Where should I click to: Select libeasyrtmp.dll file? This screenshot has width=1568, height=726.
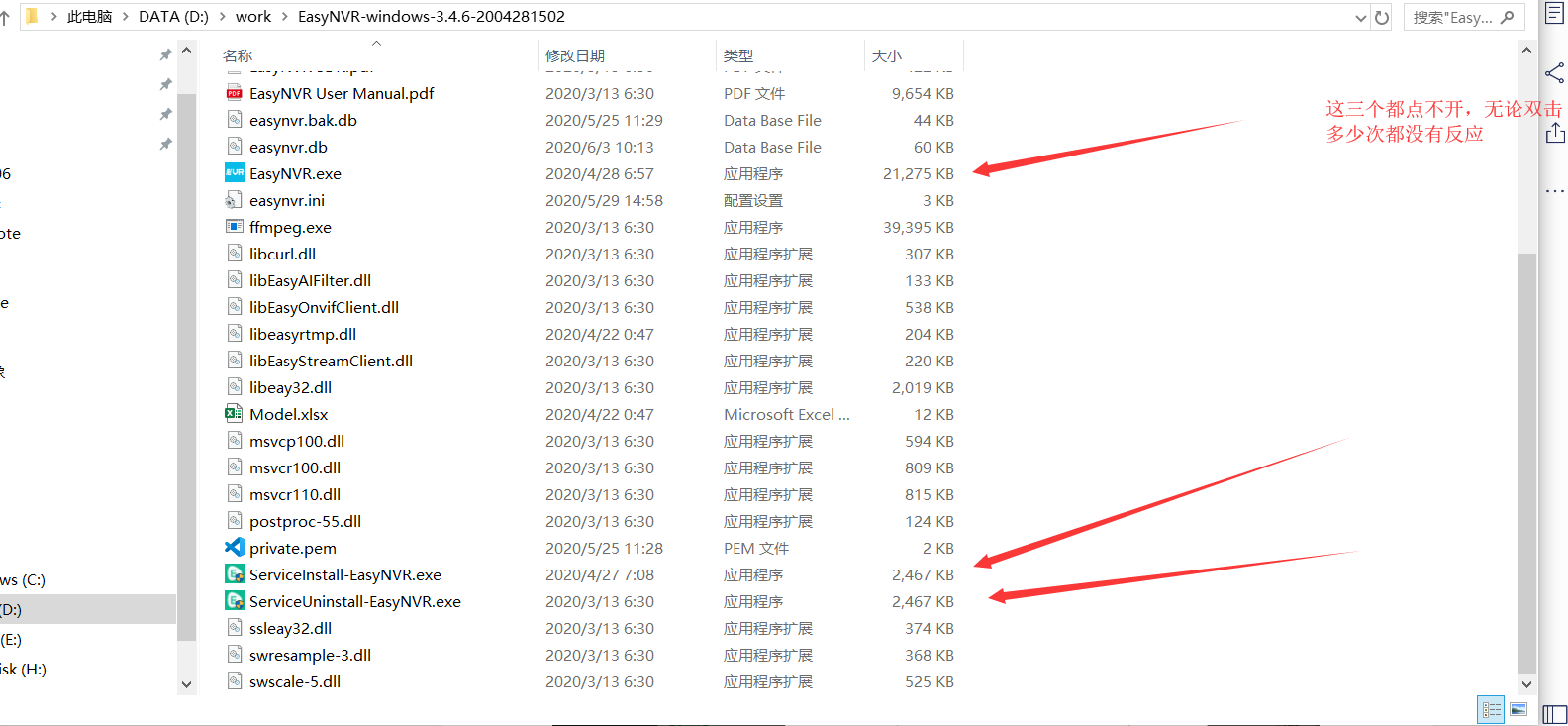(303, 334)
